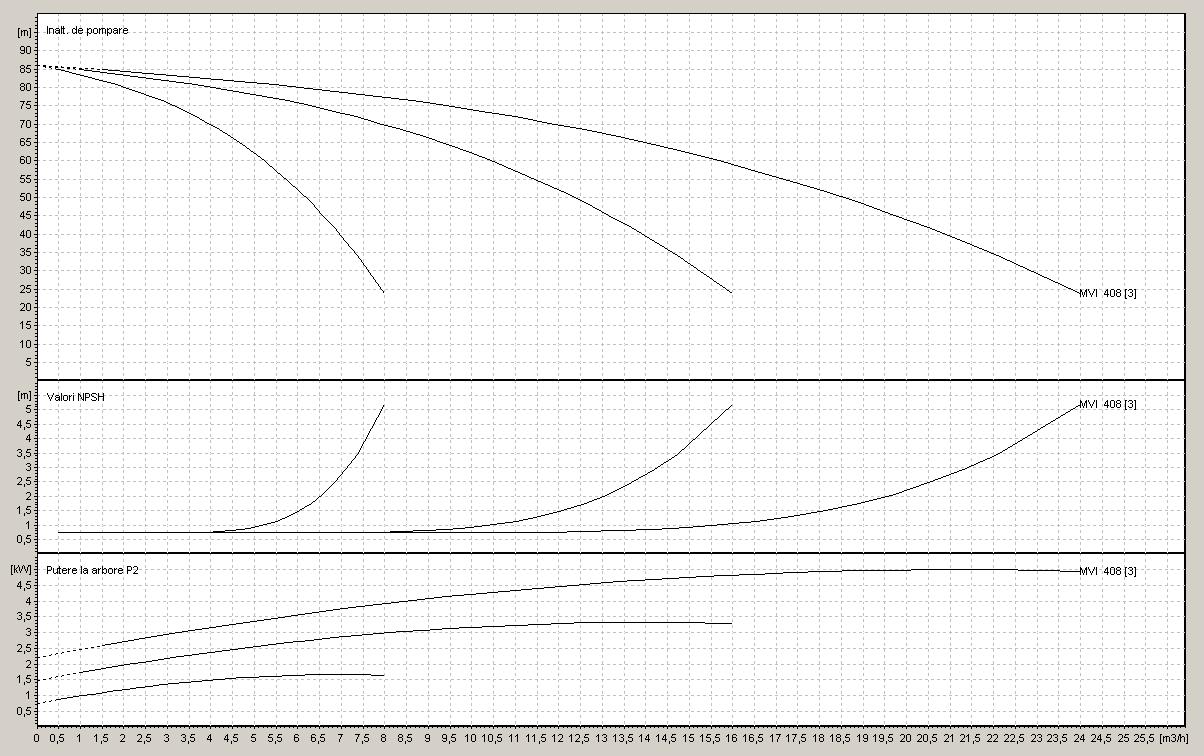The width and height of the screenshot is (1204, 756).
Task: Click the 24 tick on flow axis
Action: point(1080,738)
